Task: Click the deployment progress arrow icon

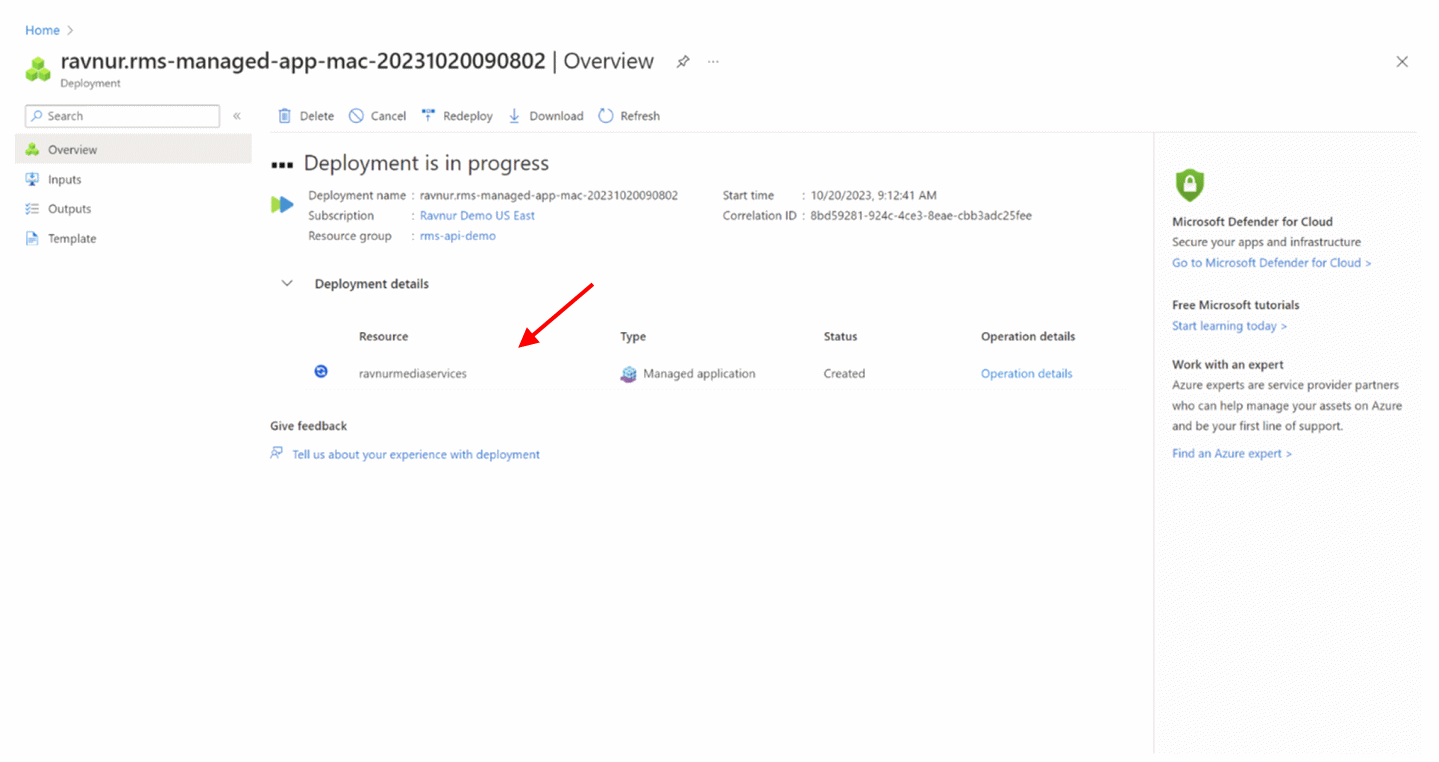Action: click(x=282, y=205)
